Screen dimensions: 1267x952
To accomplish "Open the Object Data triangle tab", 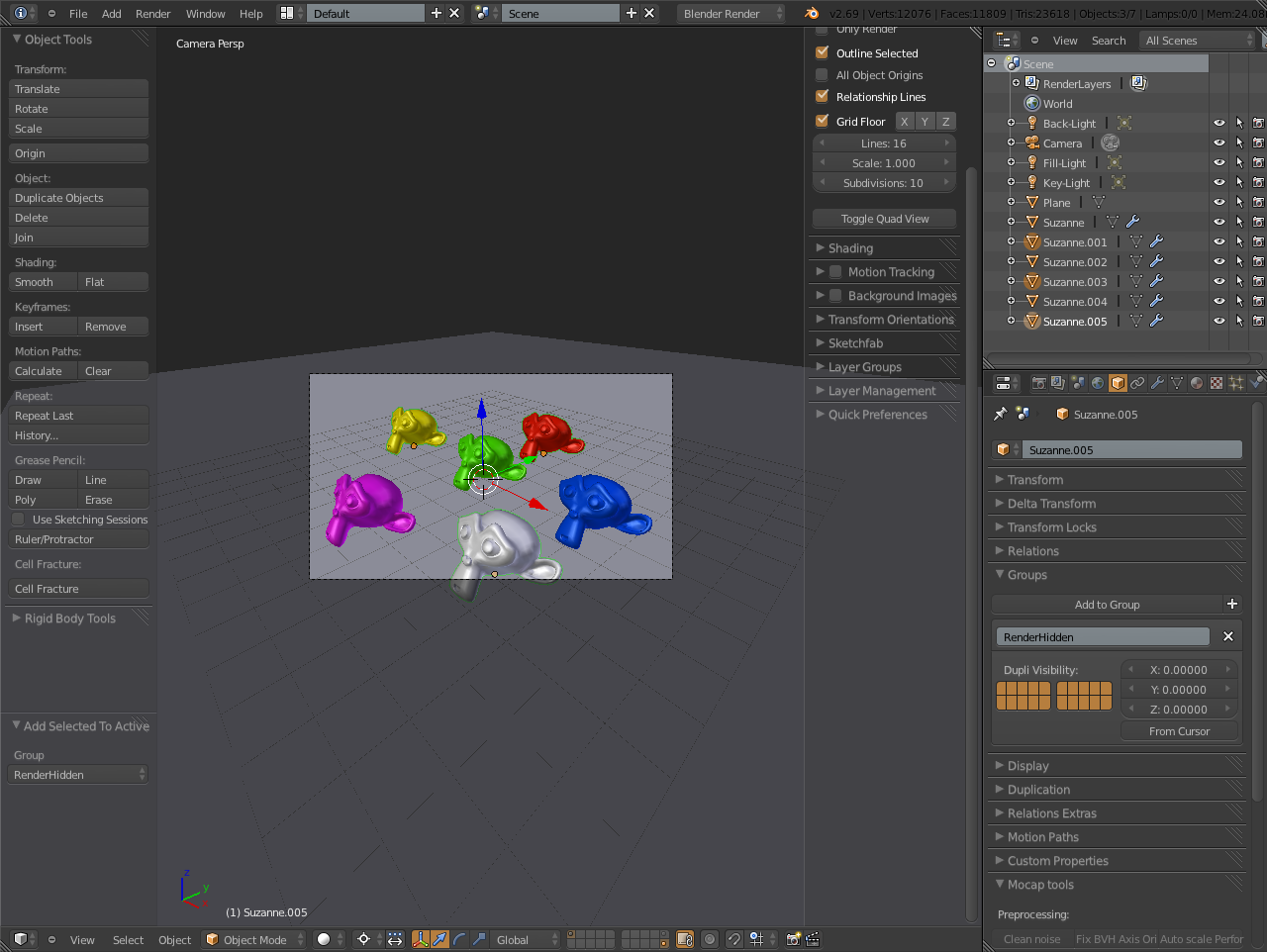I will point(1177,383).
